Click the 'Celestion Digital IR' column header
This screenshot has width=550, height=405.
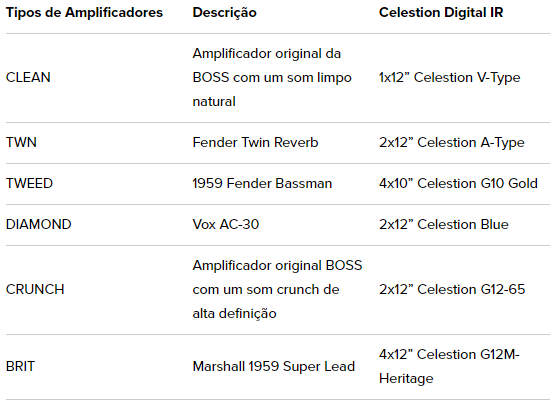click(x=441, y=13)
